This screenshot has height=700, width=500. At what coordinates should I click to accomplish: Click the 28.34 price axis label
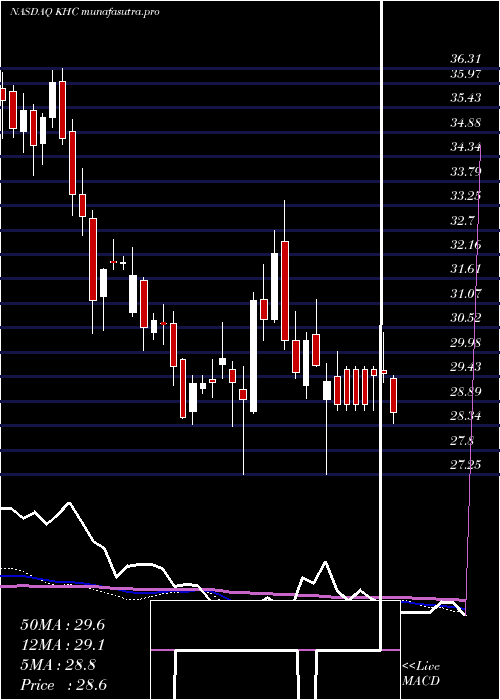pos(466,416)
